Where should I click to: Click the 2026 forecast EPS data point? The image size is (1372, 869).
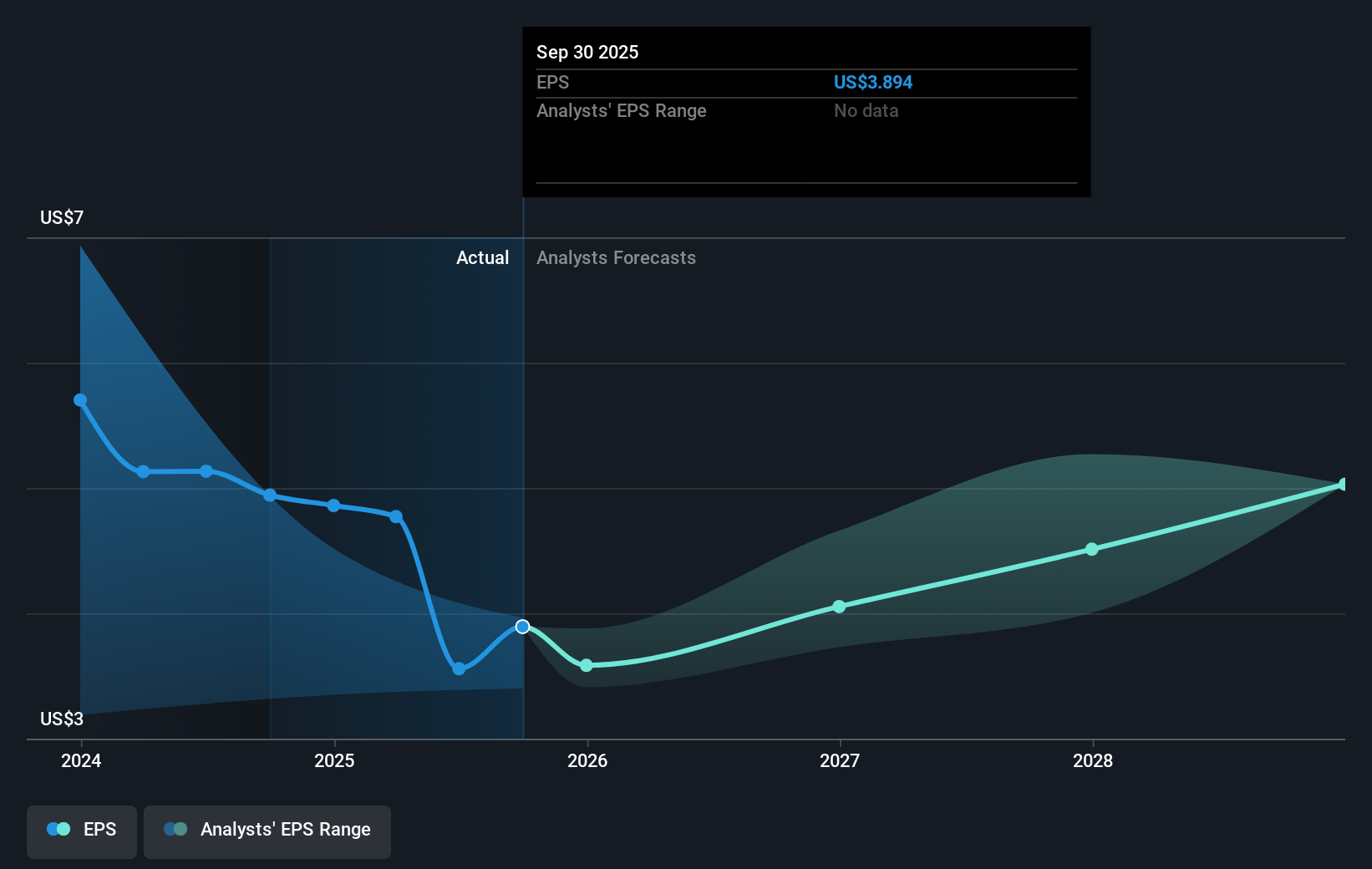587,665
